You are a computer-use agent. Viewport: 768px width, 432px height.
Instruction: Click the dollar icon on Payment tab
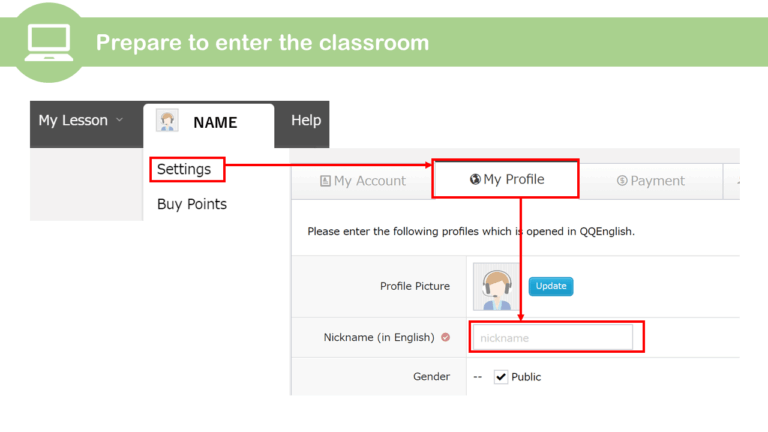pyautogui.click(x=622, y=181)
